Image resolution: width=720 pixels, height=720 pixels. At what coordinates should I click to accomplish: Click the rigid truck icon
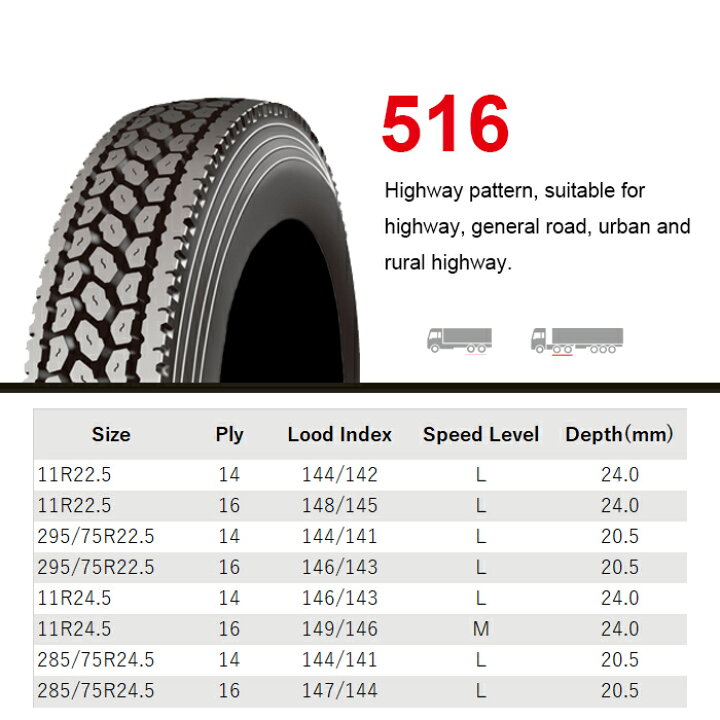459,341
